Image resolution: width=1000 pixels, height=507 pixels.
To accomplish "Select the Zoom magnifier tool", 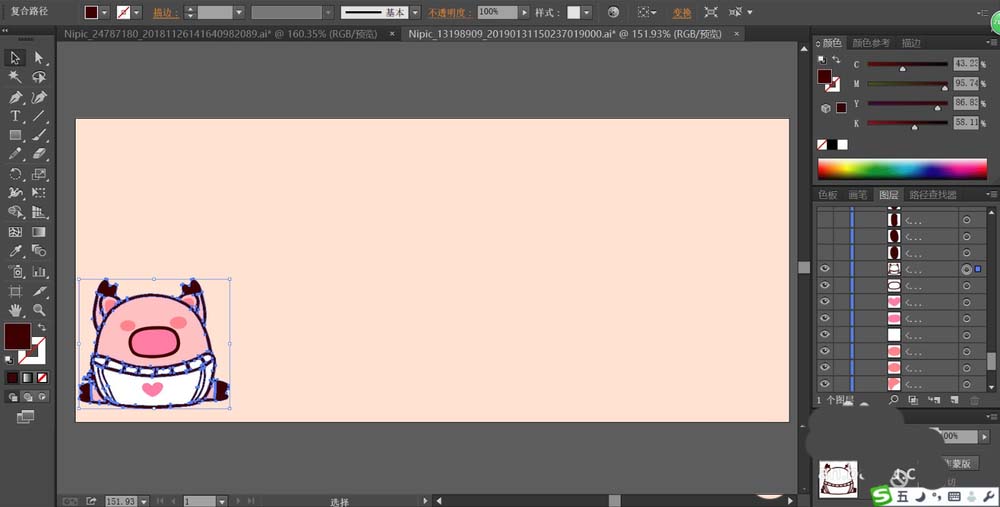I will (39, 311).
